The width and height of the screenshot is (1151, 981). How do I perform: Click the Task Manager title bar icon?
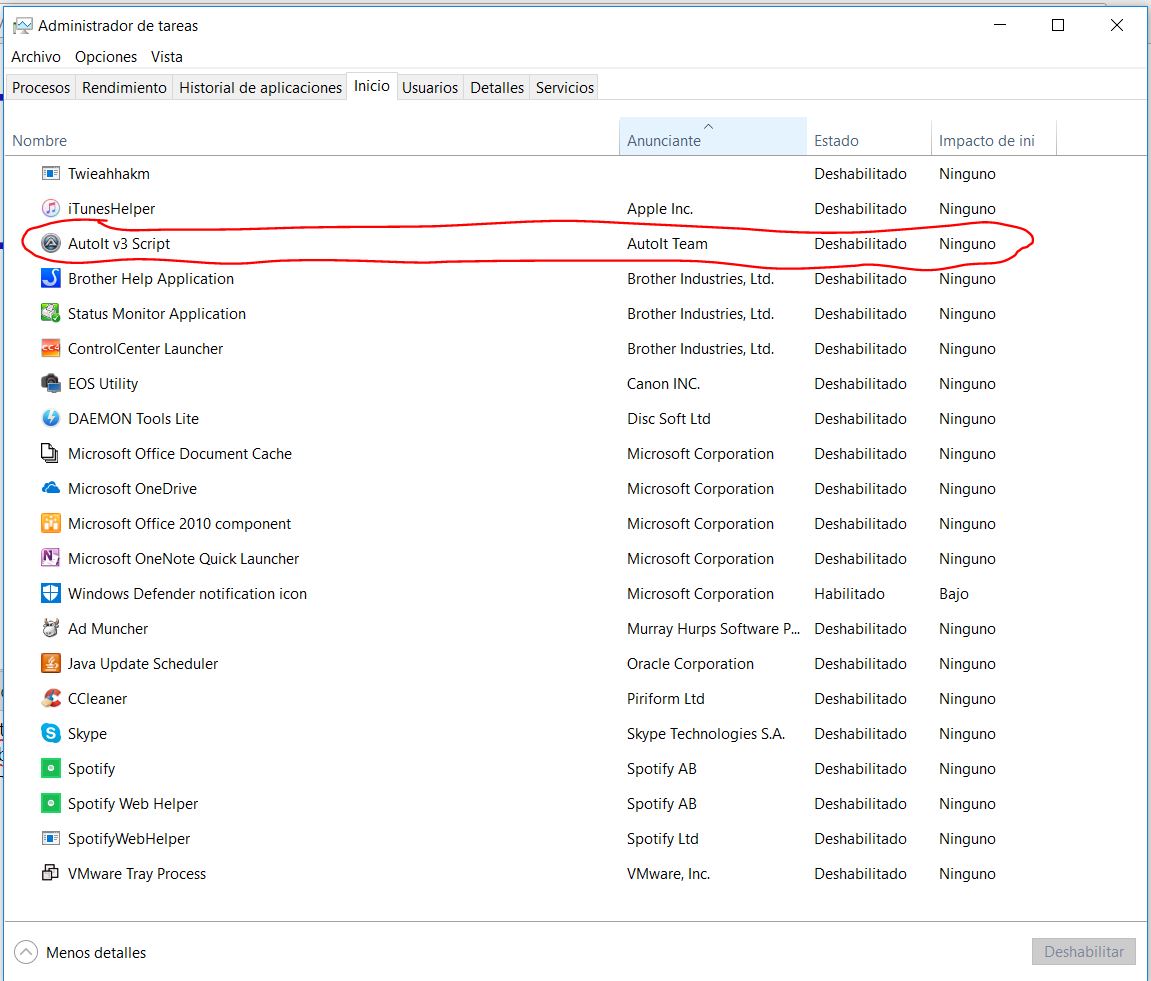[23, 26]
